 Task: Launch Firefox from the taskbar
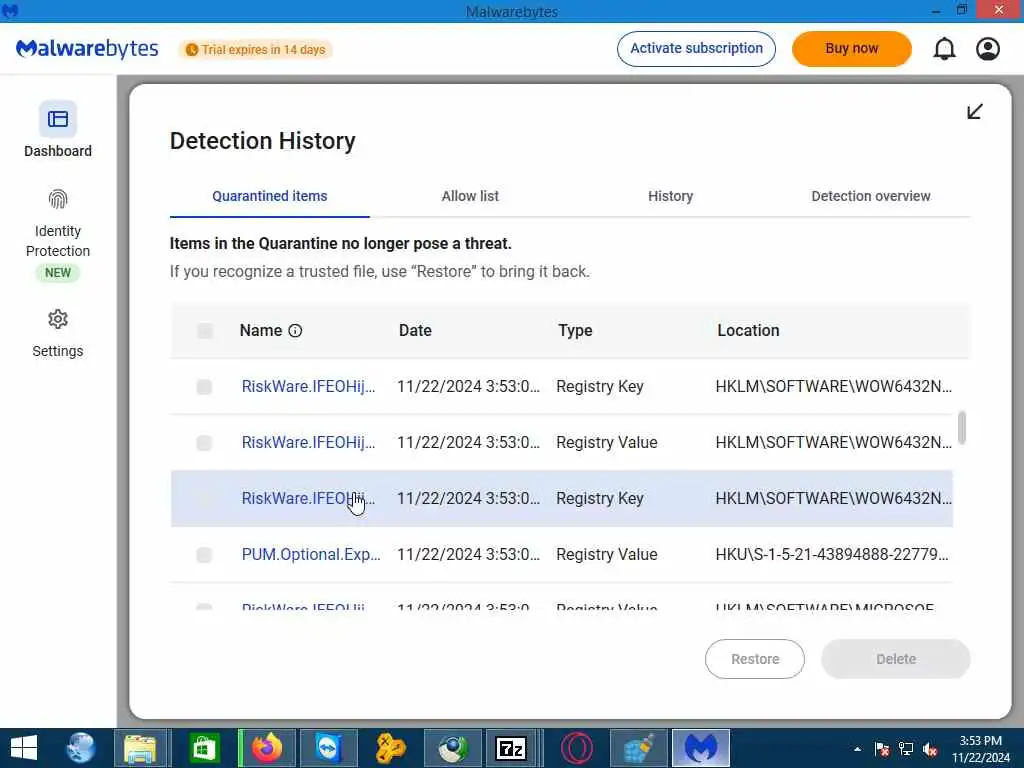266,748
